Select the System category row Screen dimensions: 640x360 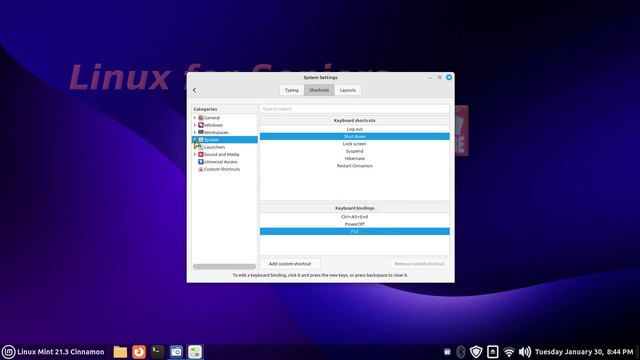click(x=225, y=140)
